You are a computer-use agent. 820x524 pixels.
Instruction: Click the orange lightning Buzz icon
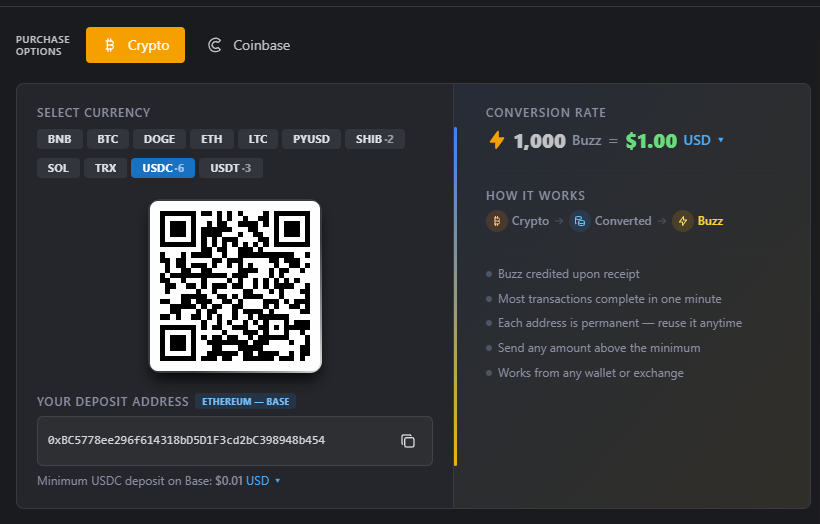496,140
